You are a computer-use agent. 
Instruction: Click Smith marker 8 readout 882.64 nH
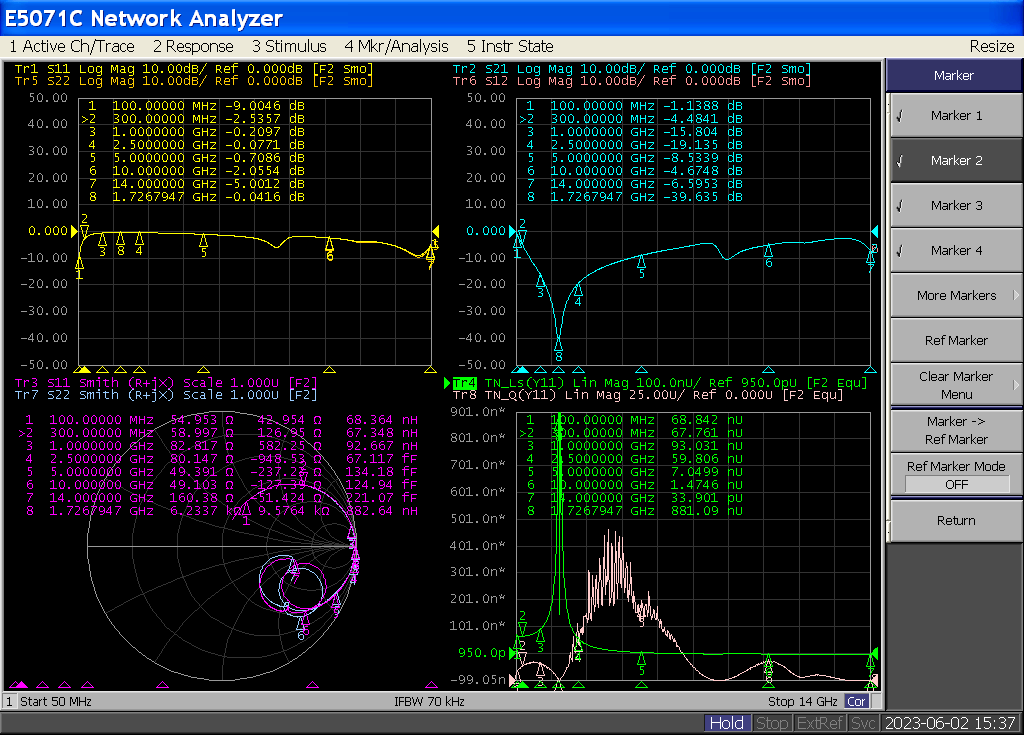point(382,512)
